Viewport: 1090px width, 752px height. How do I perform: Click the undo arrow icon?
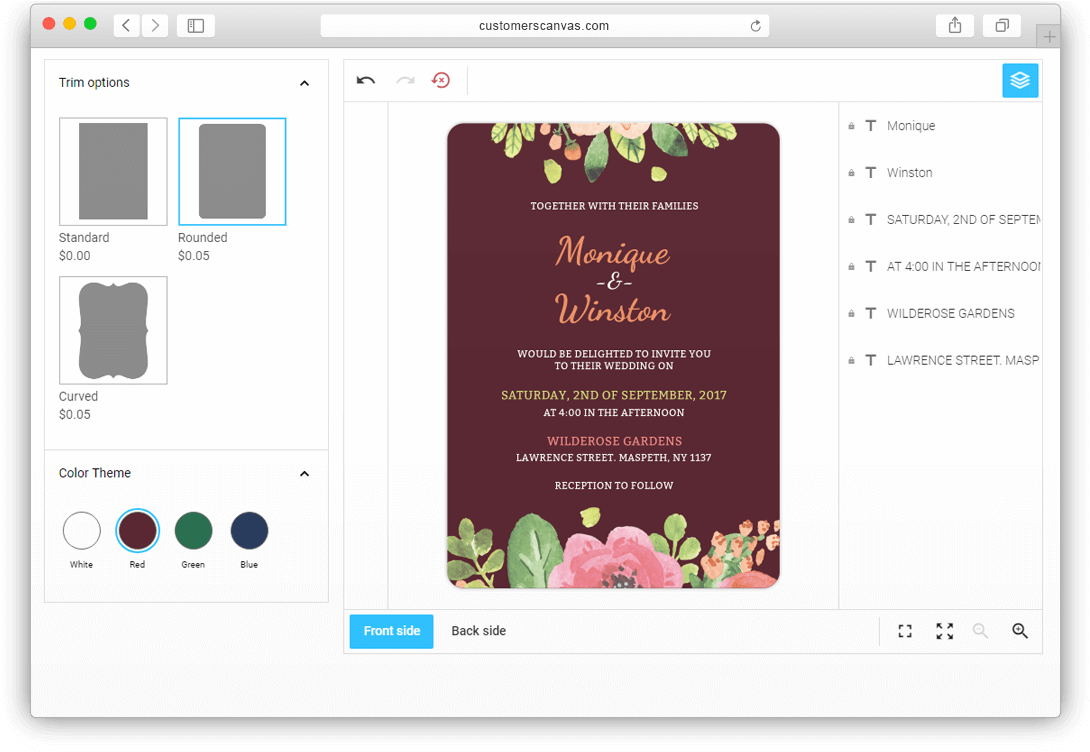click(366, 81)
